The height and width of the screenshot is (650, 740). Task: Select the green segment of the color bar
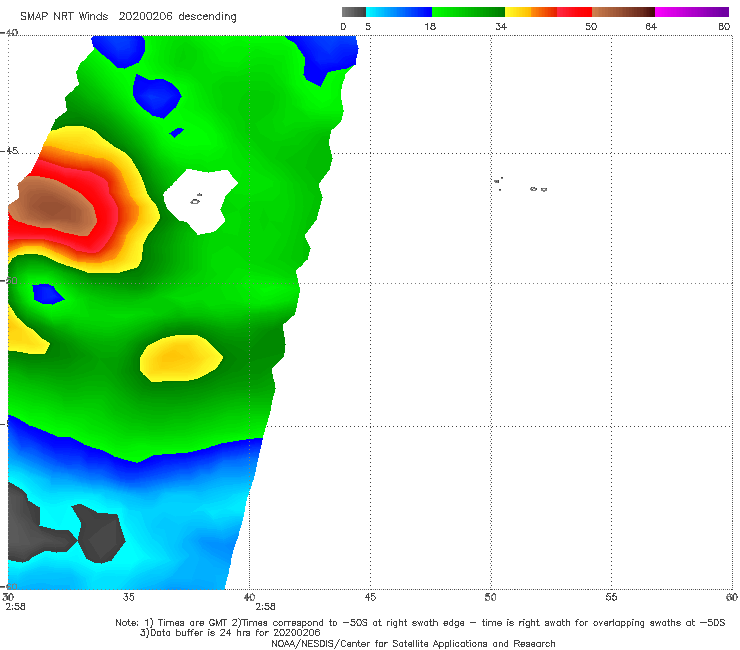pyautogui.click(x=468, y=12)
